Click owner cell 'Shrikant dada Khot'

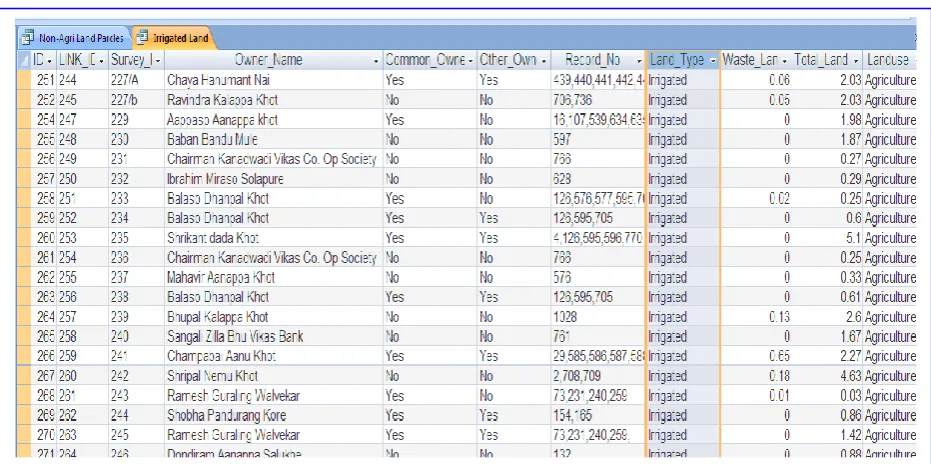click(x=274, y=238)
